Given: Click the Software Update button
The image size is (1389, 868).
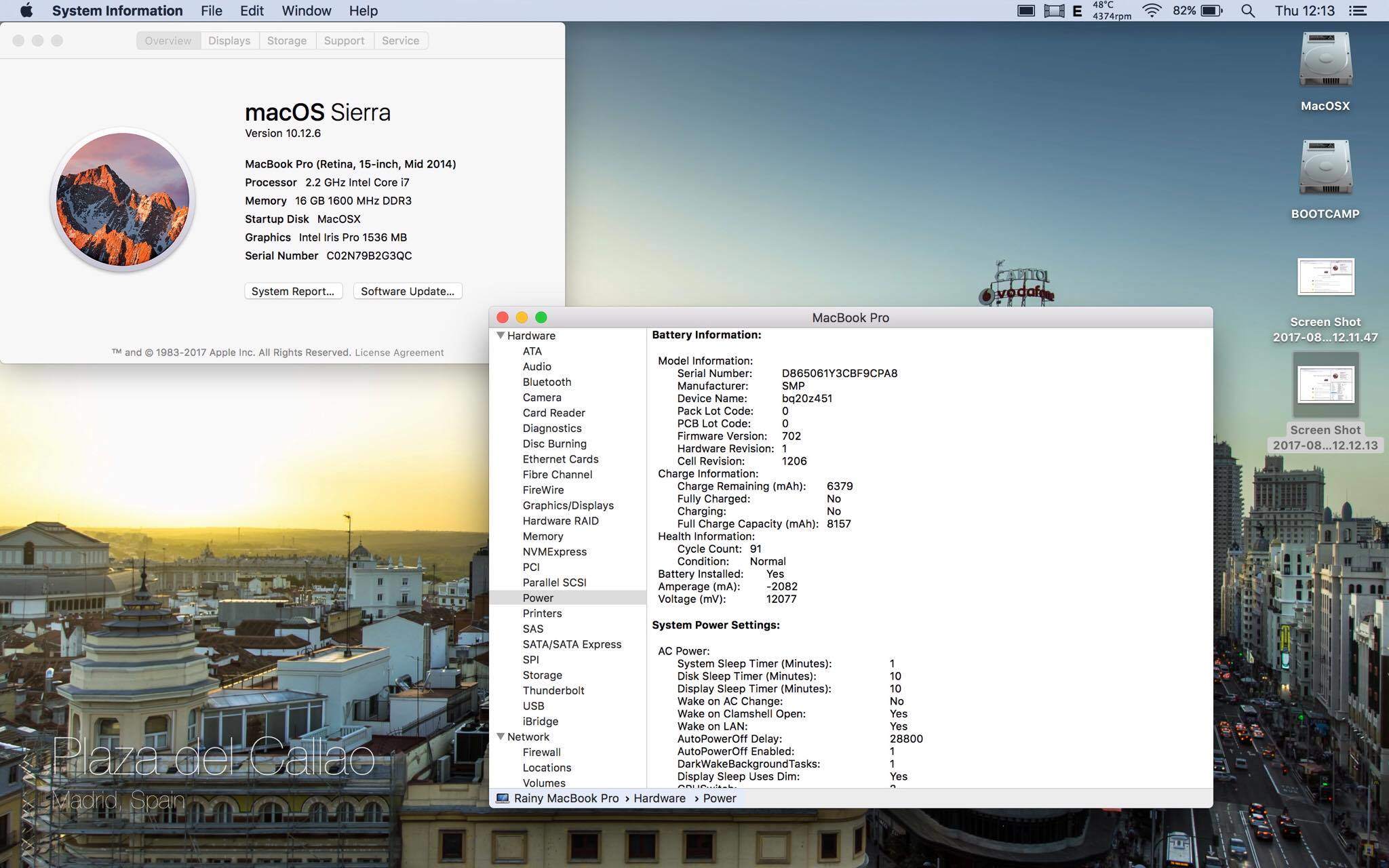Looking at the screenshot, I should click(408, 291).
